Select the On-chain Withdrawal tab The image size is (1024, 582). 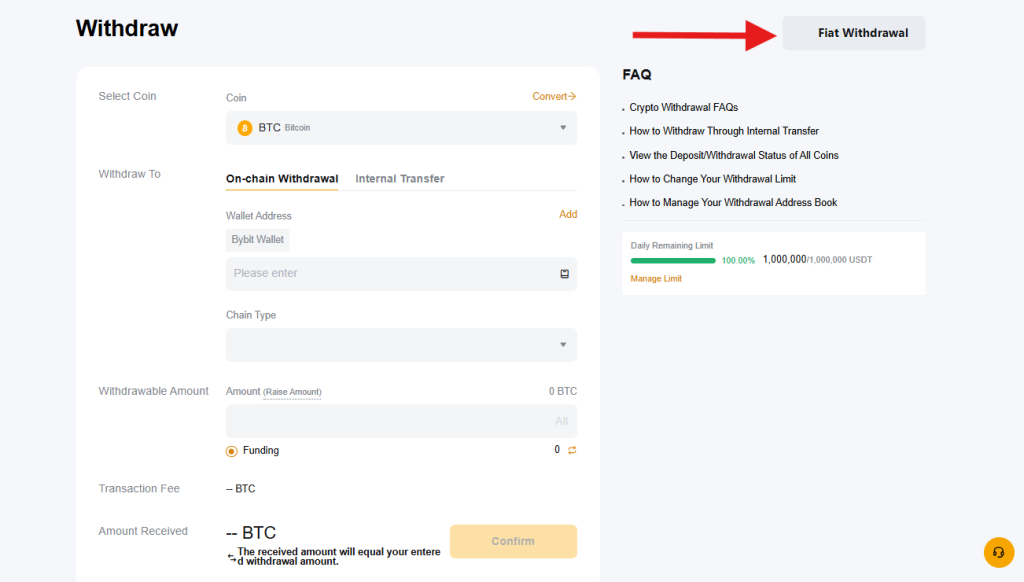pyautogui.click(x=281, y=178)
